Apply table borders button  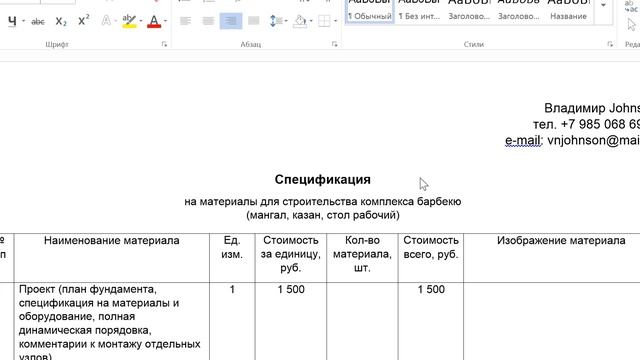324,21
